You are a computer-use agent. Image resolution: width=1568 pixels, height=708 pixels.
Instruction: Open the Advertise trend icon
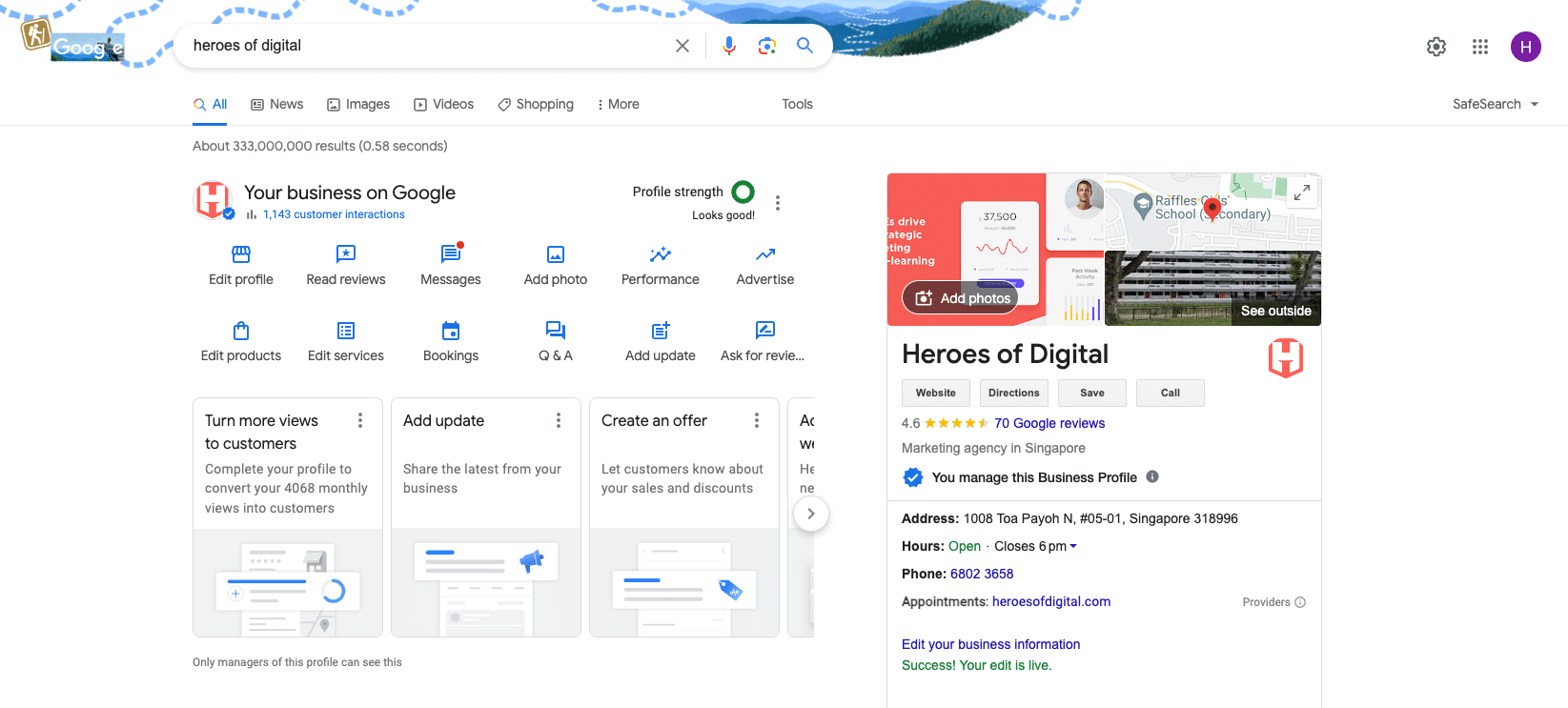tap(765, 254)
